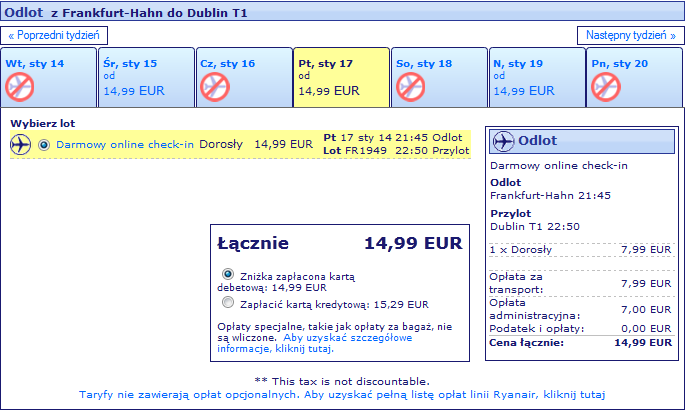The image size is (686, 411).
Task: Select the So, sty 18 date tab
Action: point(439,77)
